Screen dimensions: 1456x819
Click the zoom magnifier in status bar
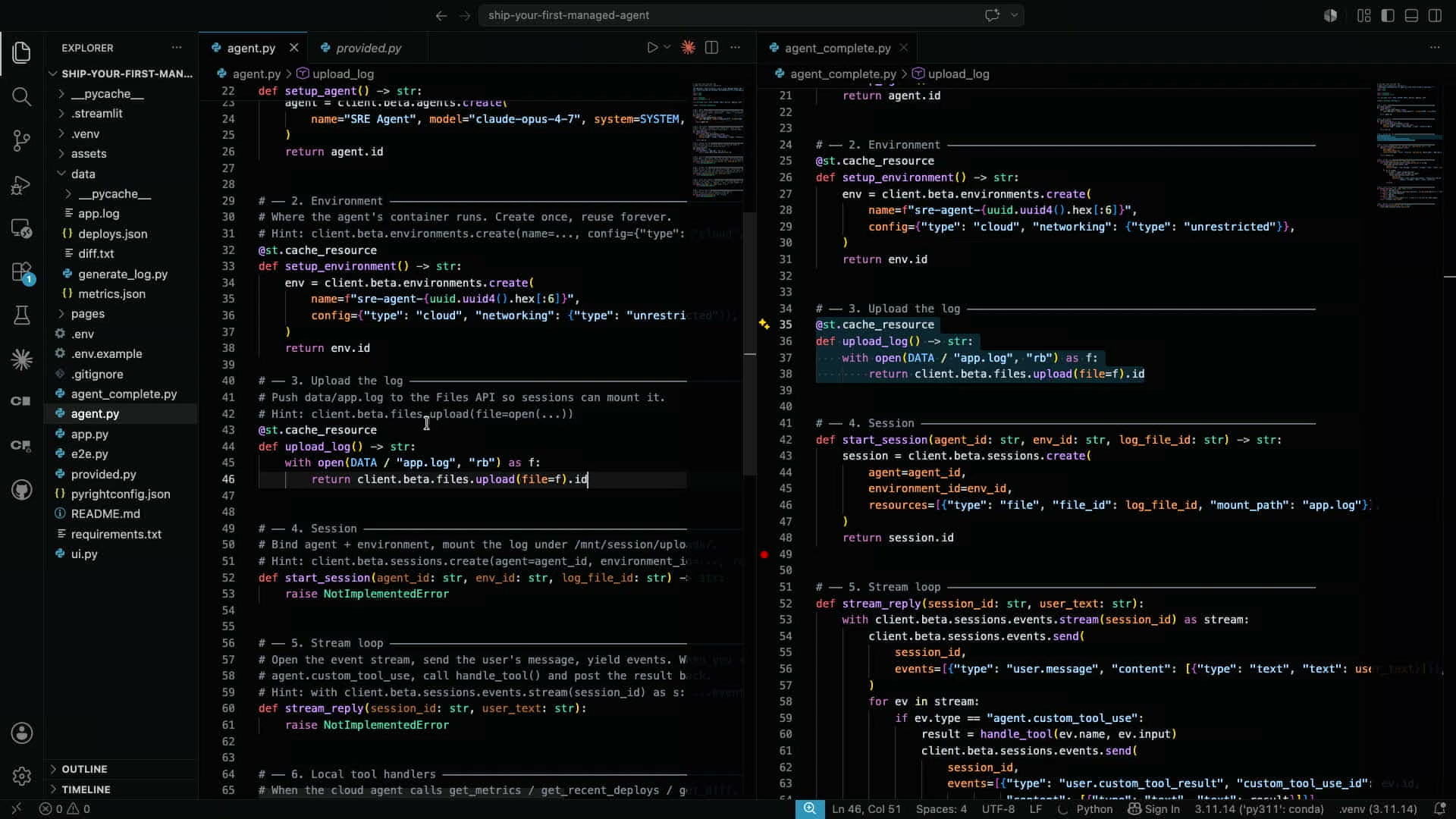[x=810, y=808]
